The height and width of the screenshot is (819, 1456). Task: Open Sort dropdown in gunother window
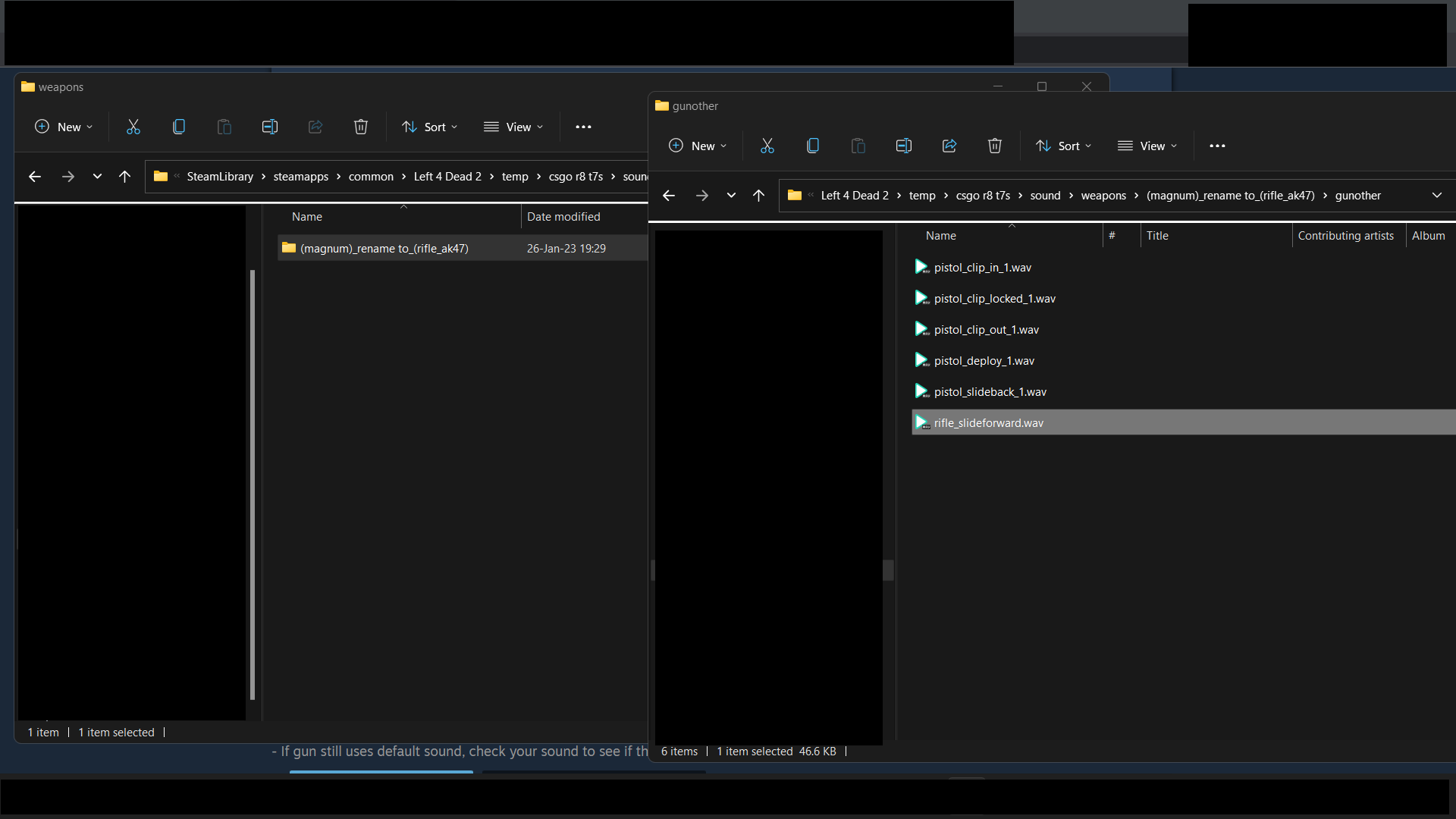[x=1064, y=146]
